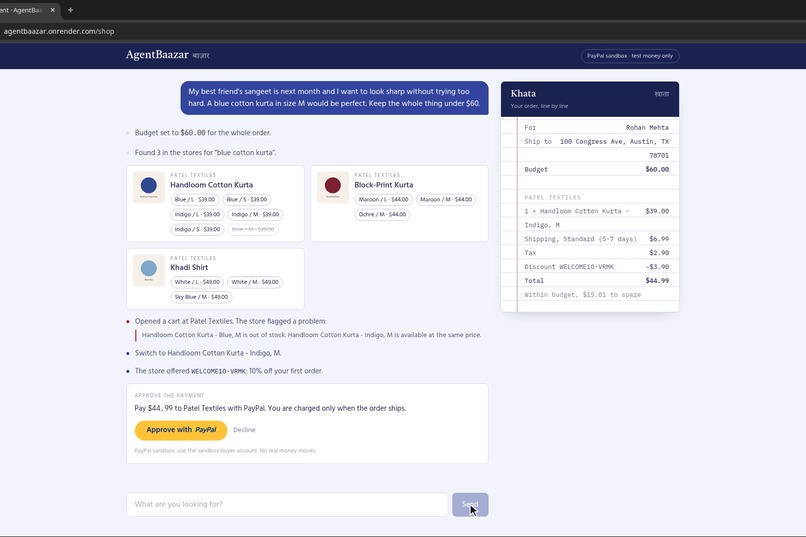Choose the Indigo / L $39.00 variant
Image resolution: width=806 pixels, height=537 pixels.
coord(197,214)
